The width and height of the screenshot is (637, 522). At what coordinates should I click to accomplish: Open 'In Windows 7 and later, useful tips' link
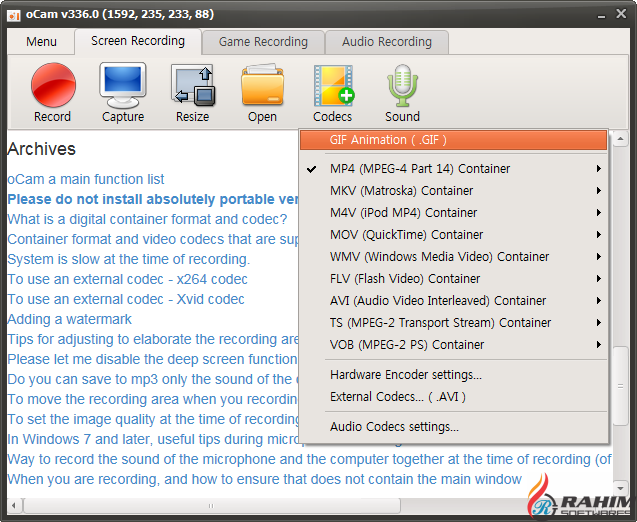153,439
